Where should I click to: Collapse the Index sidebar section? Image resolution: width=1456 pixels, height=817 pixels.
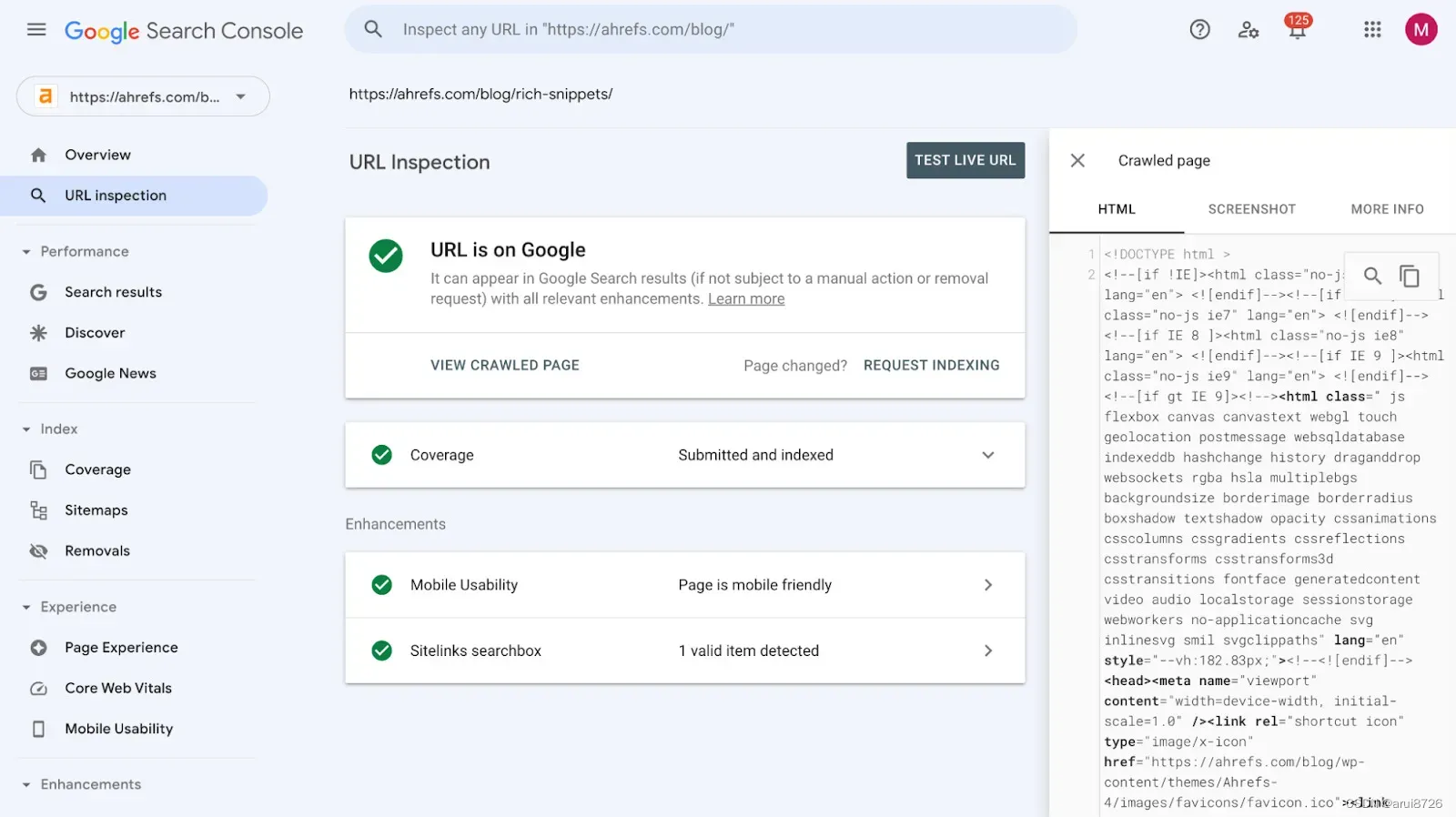26,429
